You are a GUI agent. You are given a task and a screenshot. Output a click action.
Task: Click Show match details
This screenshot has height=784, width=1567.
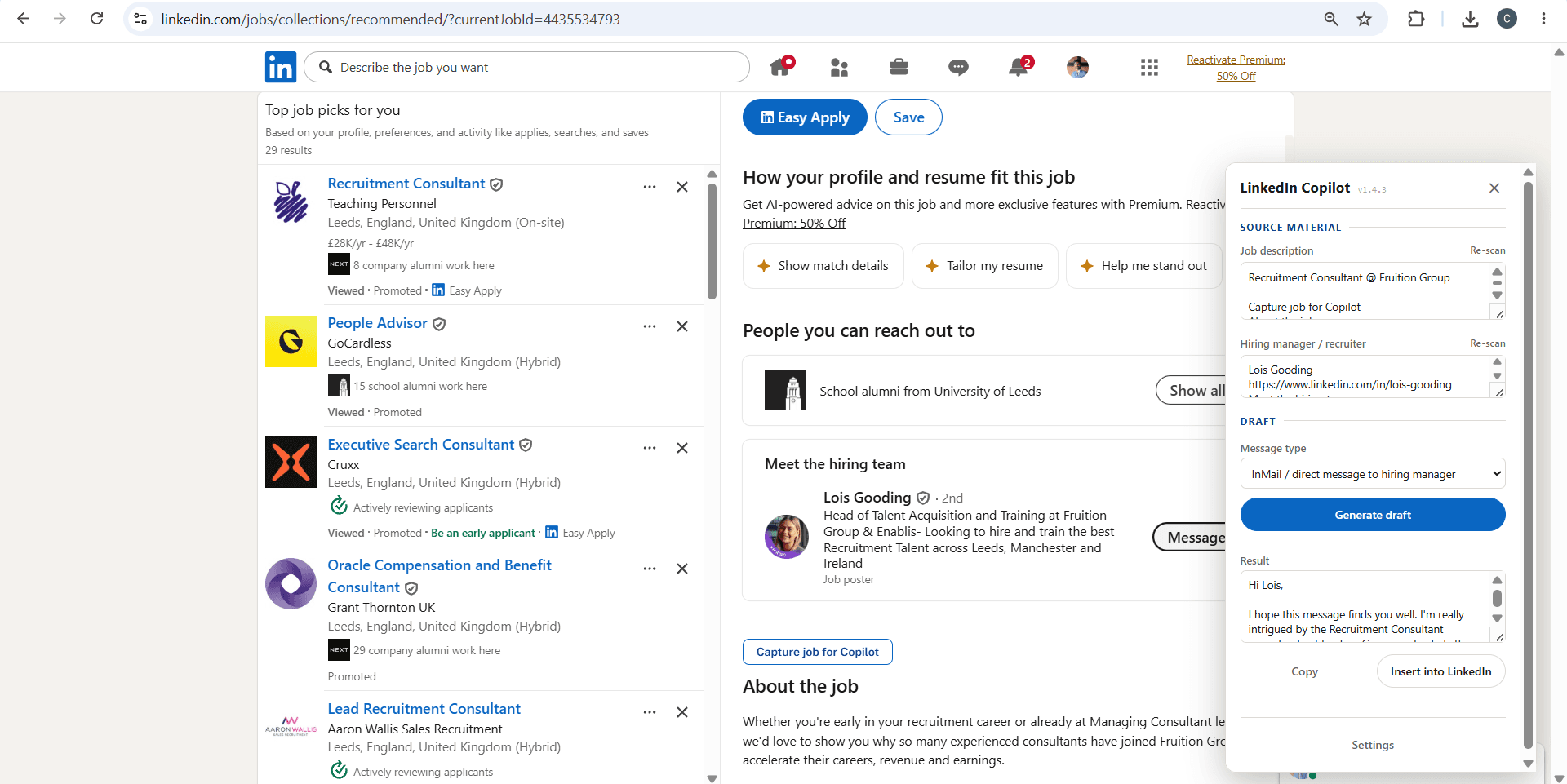click(x=823, y=266)
